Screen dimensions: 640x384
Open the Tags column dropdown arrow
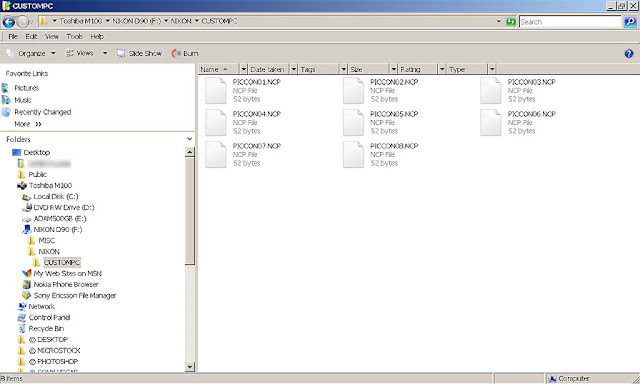(343, 69)
